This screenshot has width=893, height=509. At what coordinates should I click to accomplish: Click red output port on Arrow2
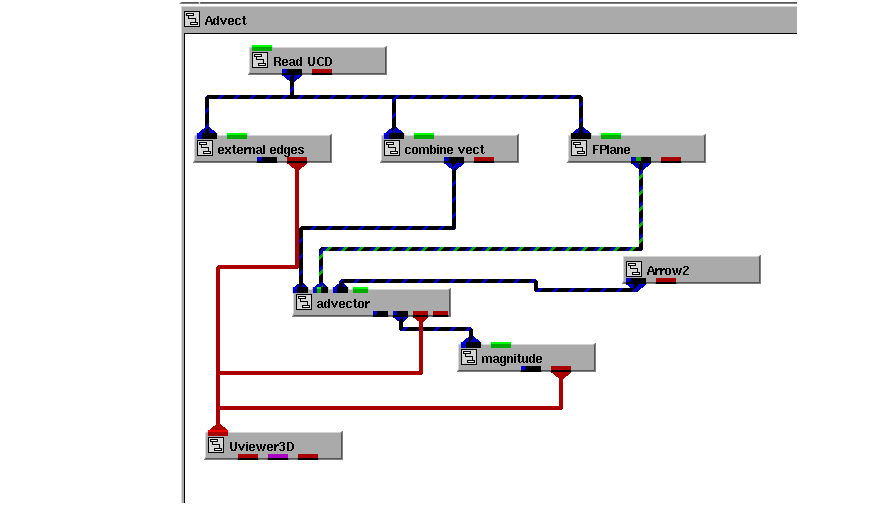point(666,281)
